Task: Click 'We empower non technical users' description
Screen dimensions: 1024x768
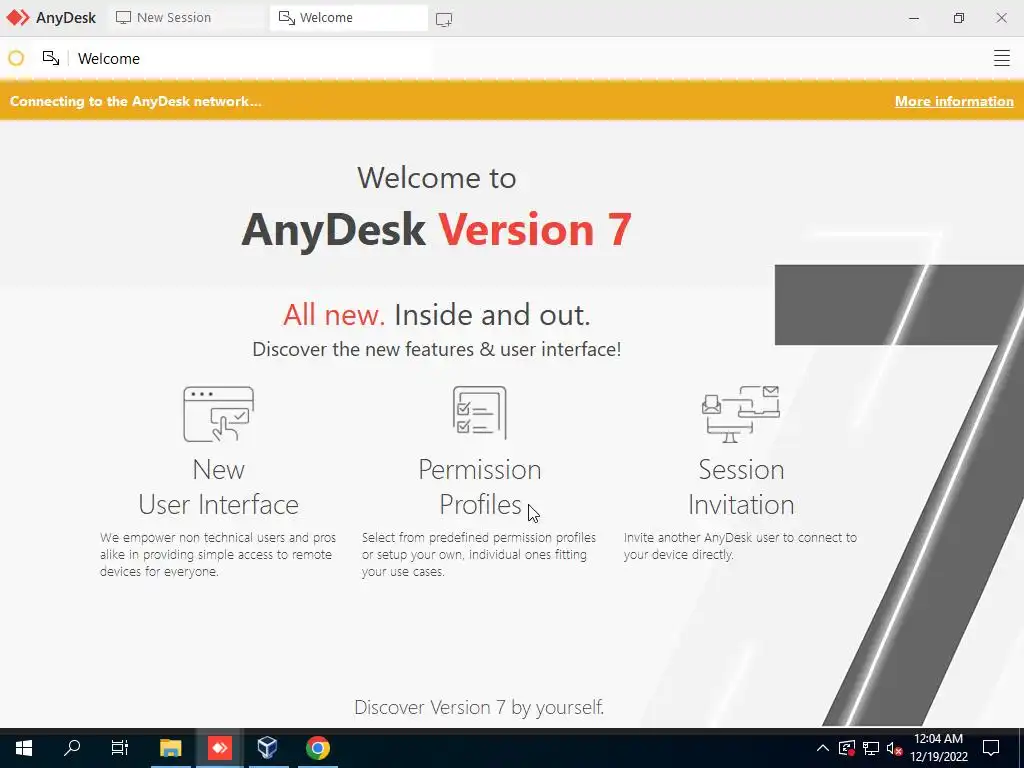Action: point(217,554)
